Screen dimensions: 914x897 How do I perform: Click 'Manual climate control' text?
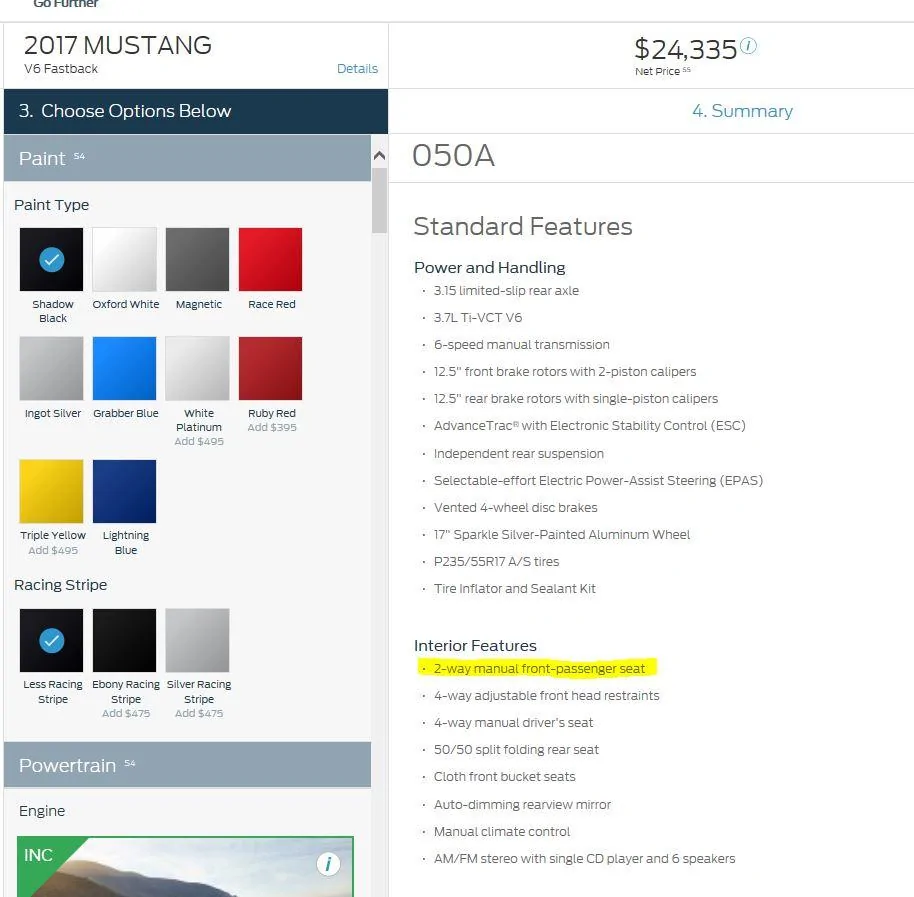[x=502, y=832]
